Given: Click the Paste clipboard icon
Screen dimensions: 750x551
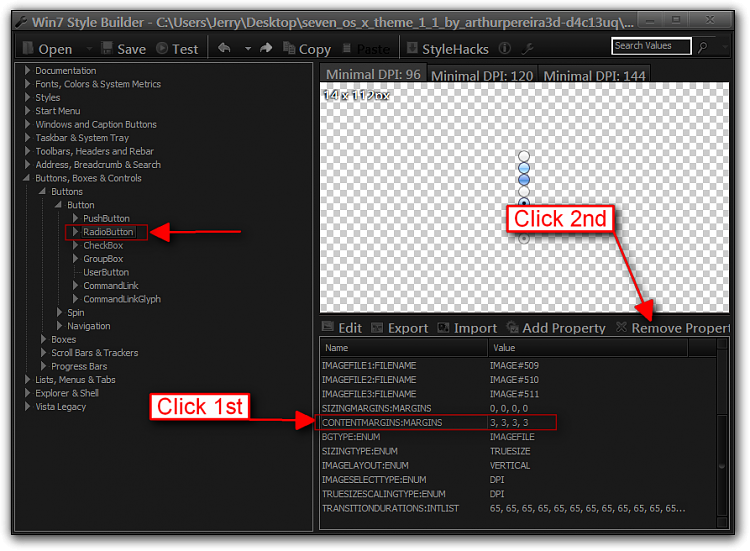Looking at the screenshot, I should pos(347,48).
